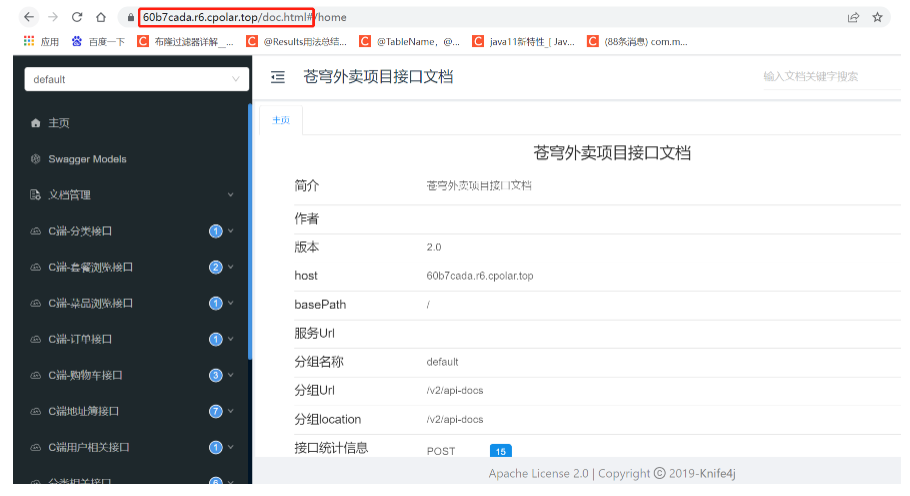Click badge 2 on C端-套餐浏览接口

point(216,267)
